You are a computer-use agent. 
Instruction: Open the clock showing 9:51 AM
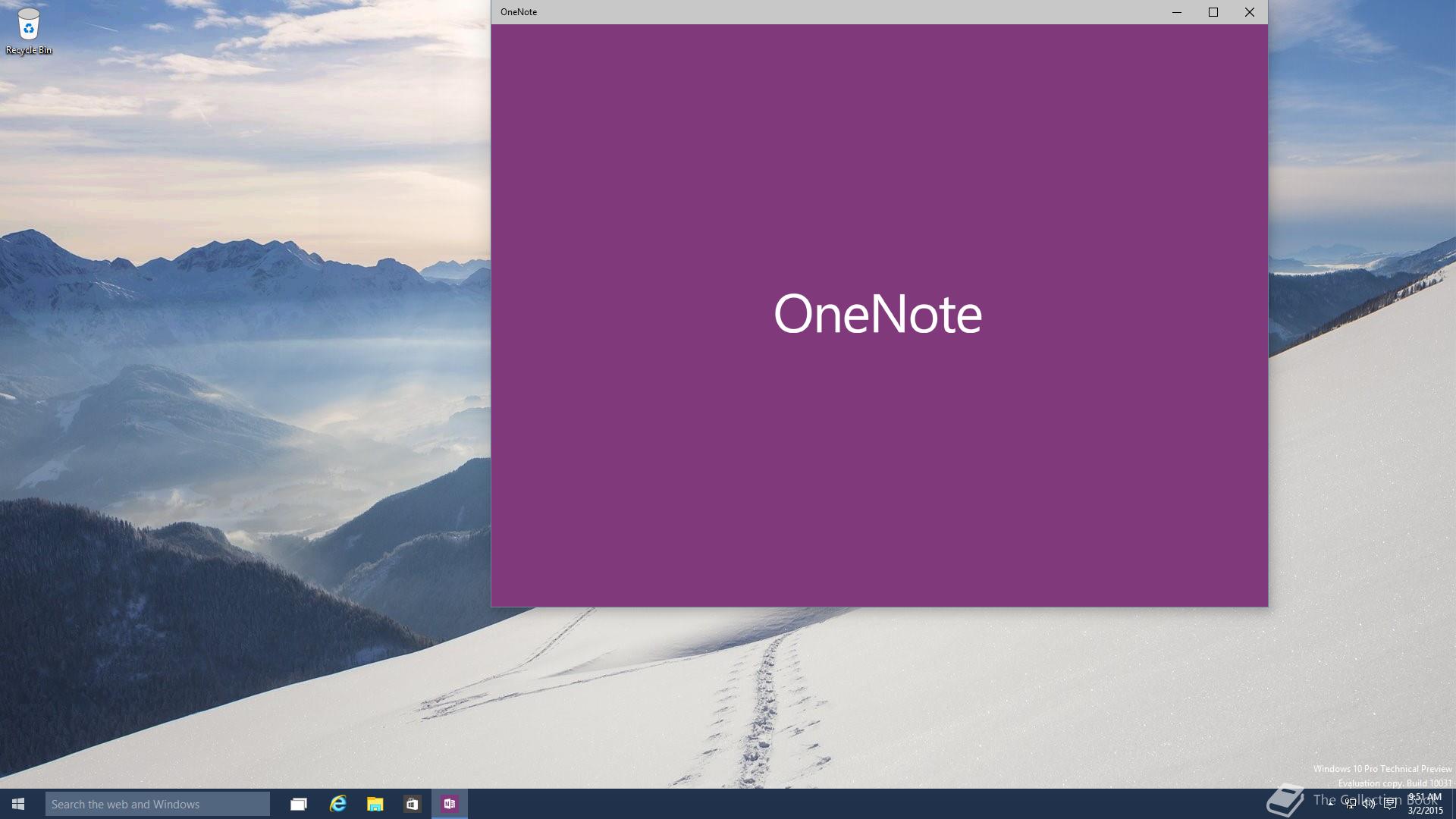[x=1426, y=804]
